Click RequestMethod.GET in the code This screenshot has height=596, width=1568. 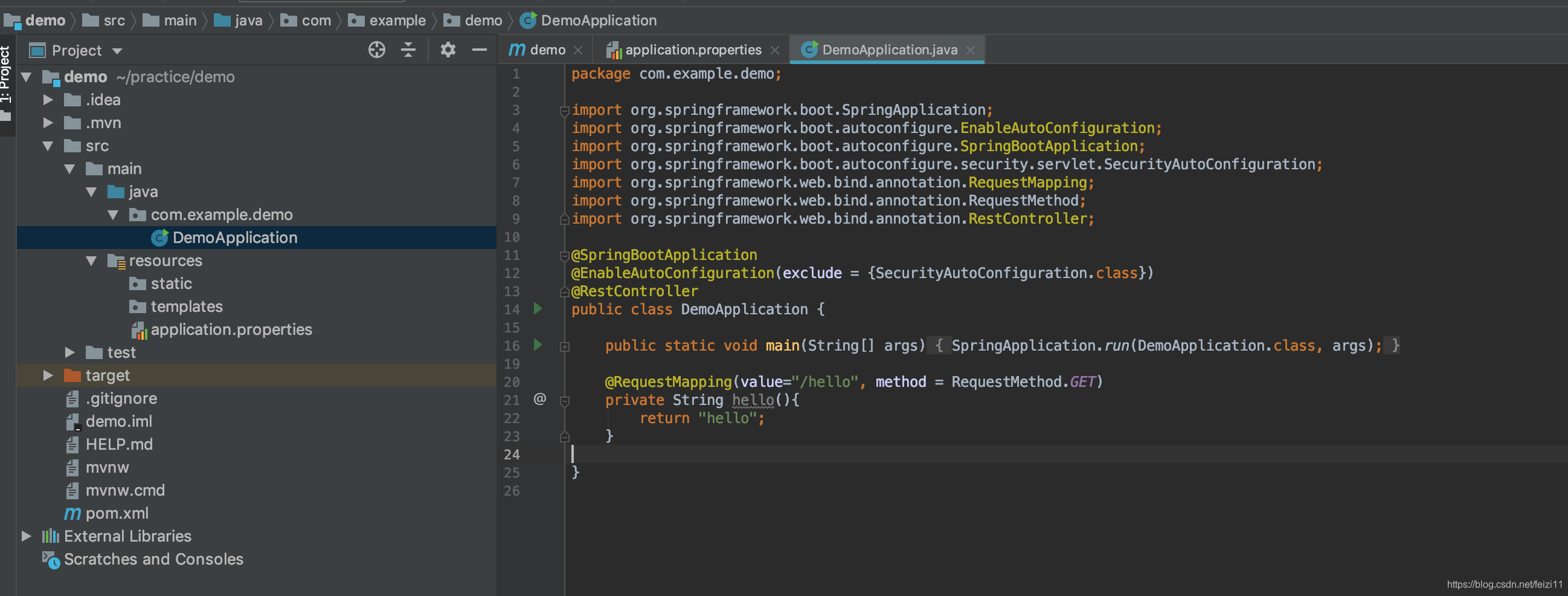point(1023,382)
